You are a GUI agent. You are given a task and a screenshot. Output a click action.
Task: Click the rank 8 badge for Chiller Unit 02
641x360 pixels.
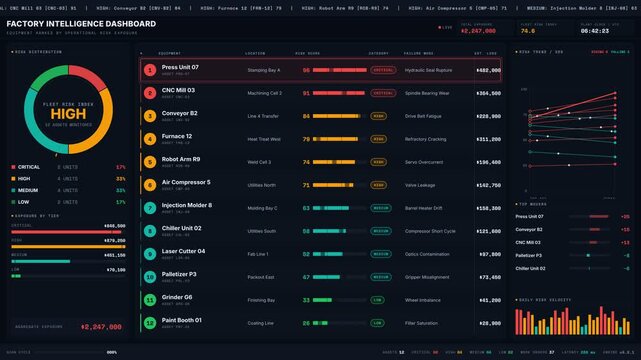(150, 231)
